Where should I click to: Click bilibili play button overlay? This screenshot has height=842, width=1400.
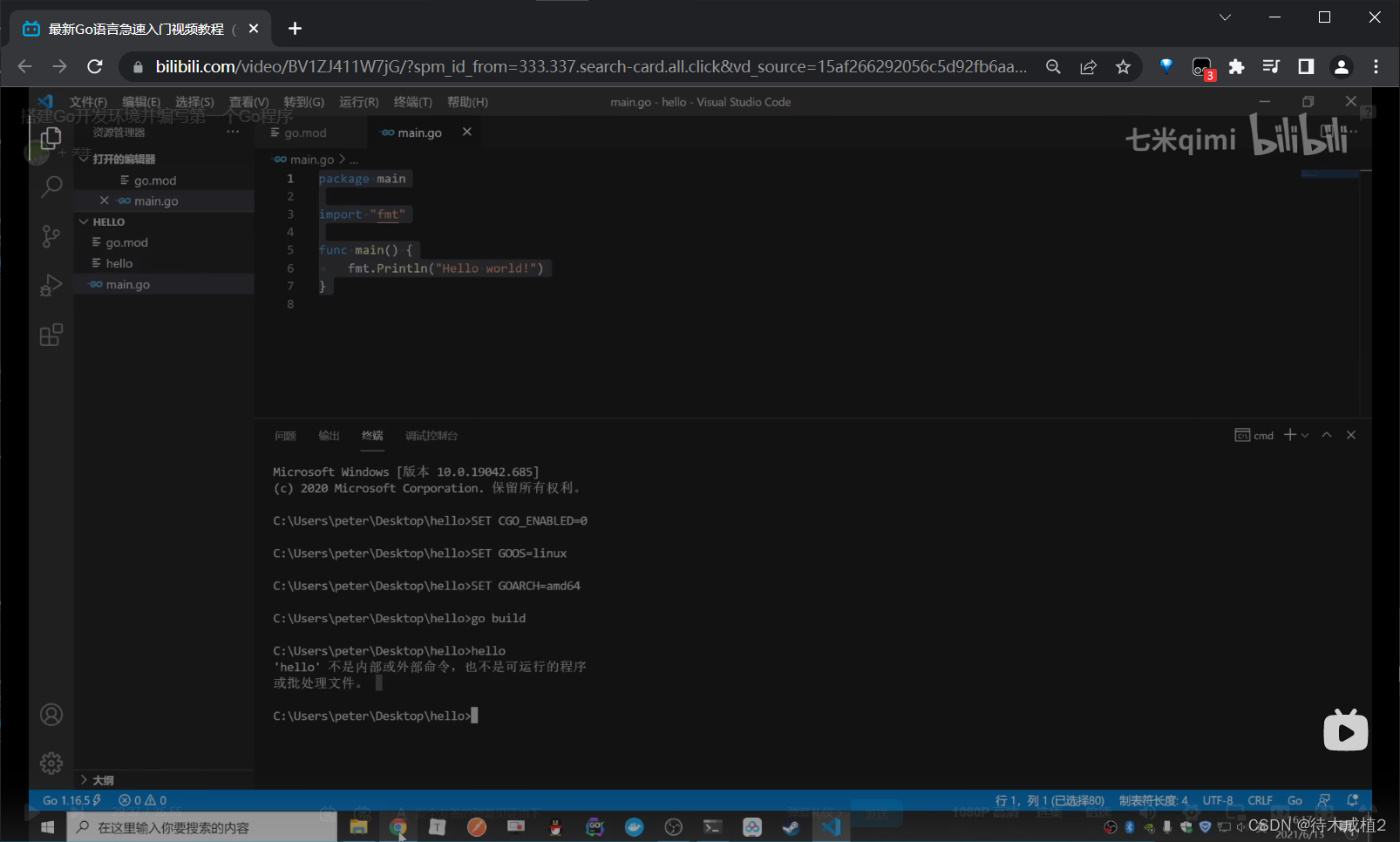click(1346, 730)
